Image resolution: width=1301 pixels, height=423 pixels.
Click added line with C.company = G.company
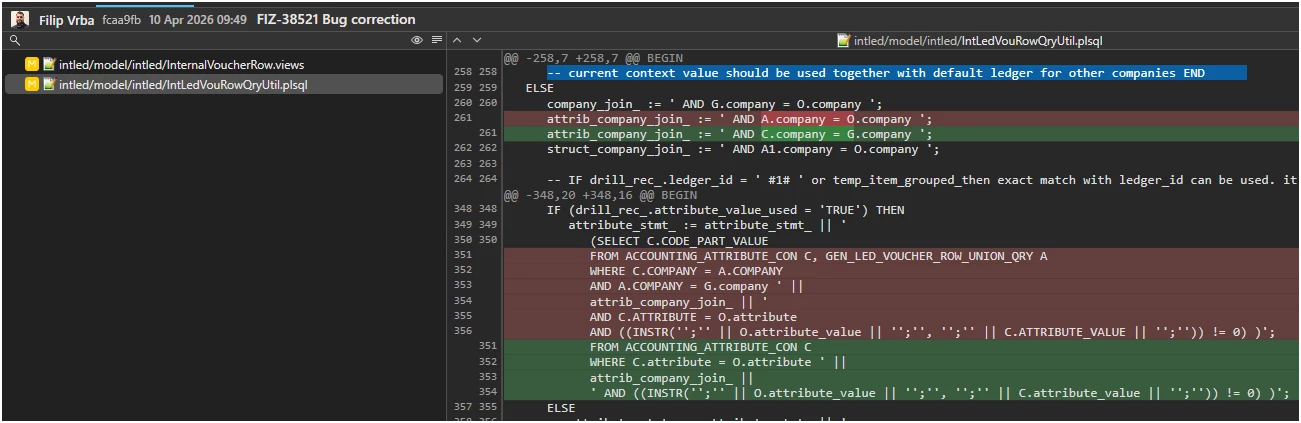(x=739, y=134)
